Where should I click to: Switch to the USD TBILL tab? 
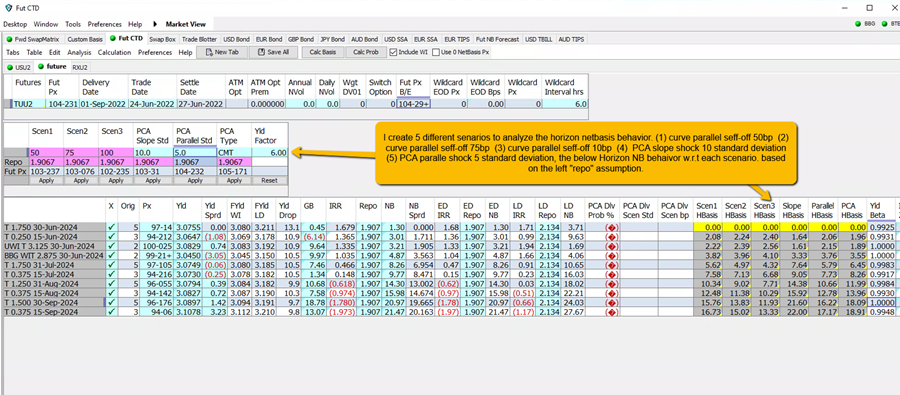coord(539,40)
